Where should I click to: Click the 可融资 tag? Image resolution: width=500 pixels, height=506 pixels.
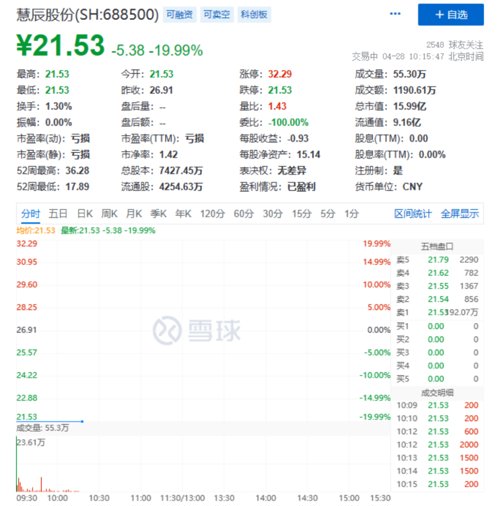179,15
